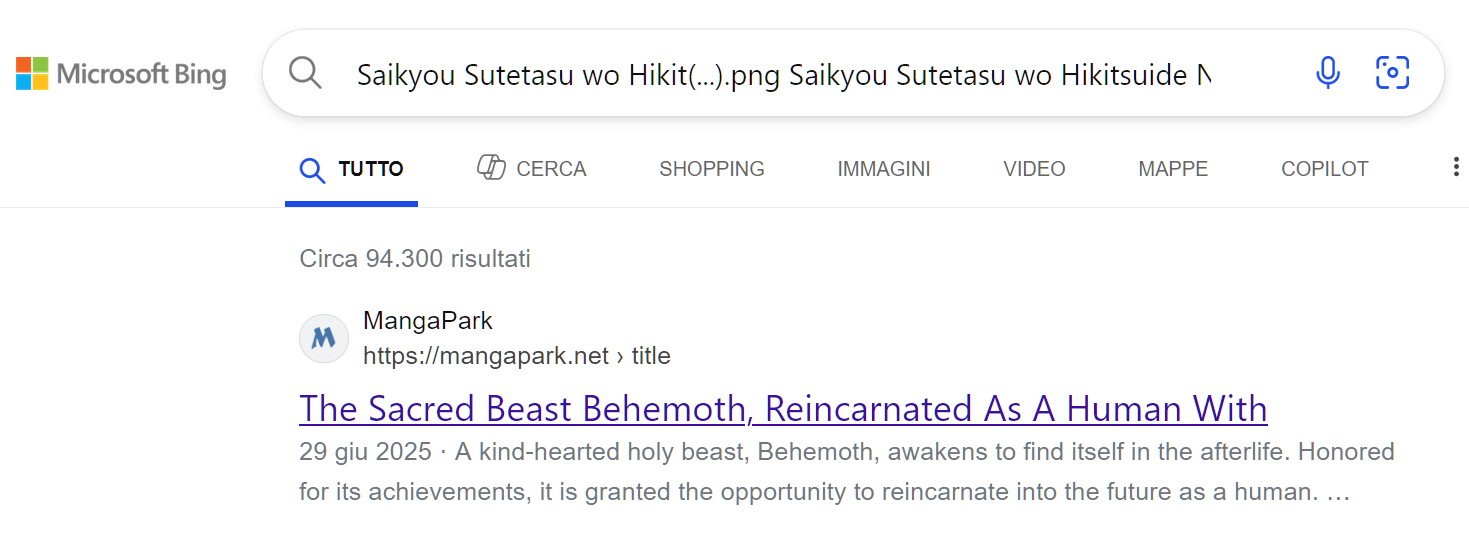Open the SHOPPING tab
This screenshot has width=1469, height=541.
click(x=712, y=169)
